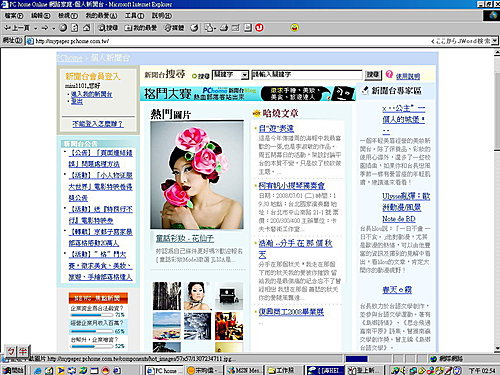Open the 童話彩妝 - 花仙子 photo title link

point(185,239)
